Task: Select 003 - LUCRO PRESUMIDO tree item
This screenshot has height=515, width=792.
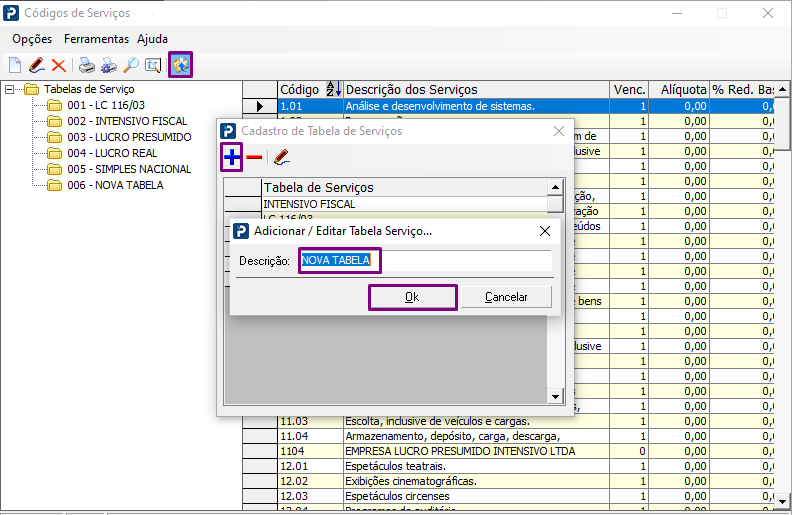Action: pos(129,137)
